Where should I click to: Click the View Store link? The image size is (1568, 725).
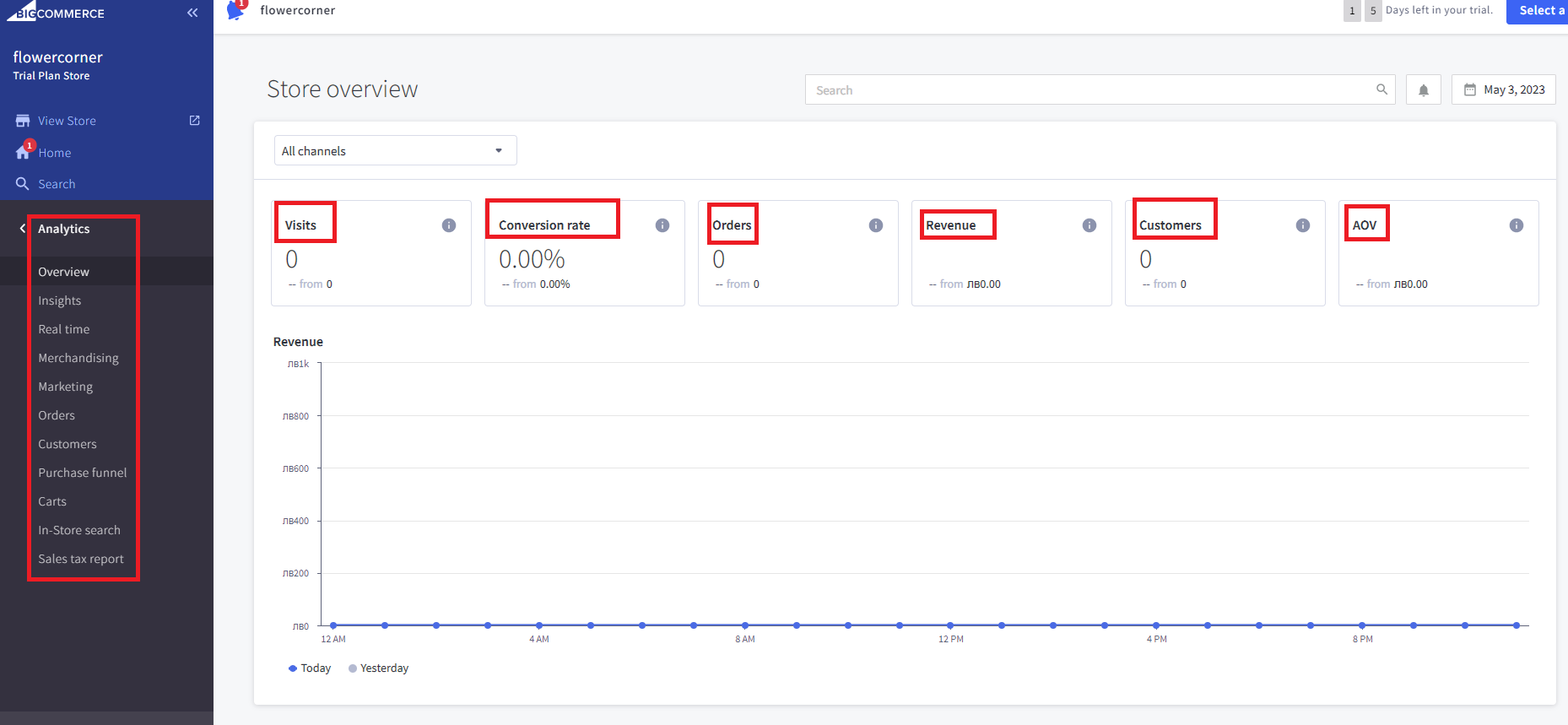click(x=67, y=121)
